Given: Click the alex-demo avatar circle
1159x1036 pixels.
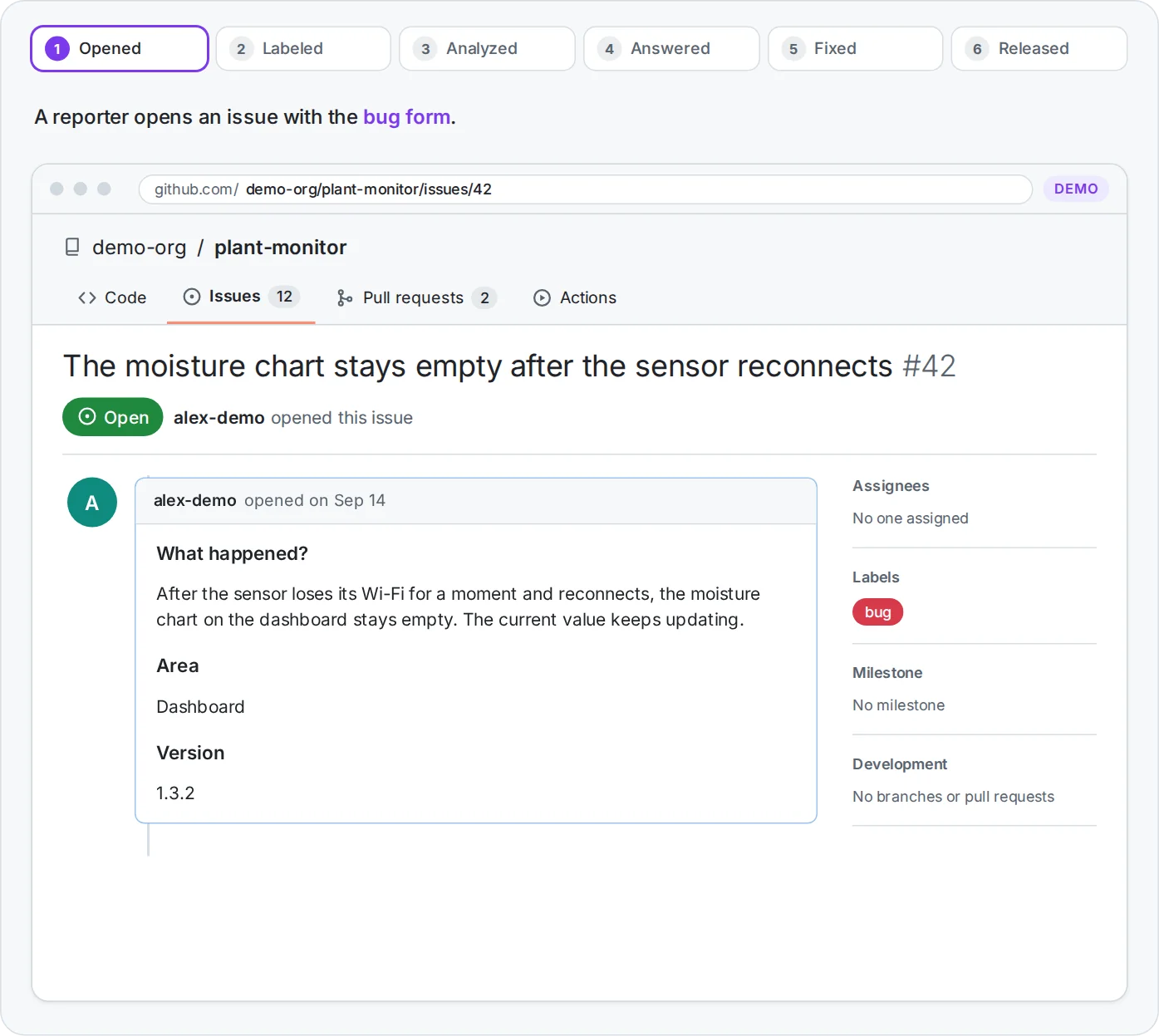Looking at the screenshot, I should coord(92,503).
